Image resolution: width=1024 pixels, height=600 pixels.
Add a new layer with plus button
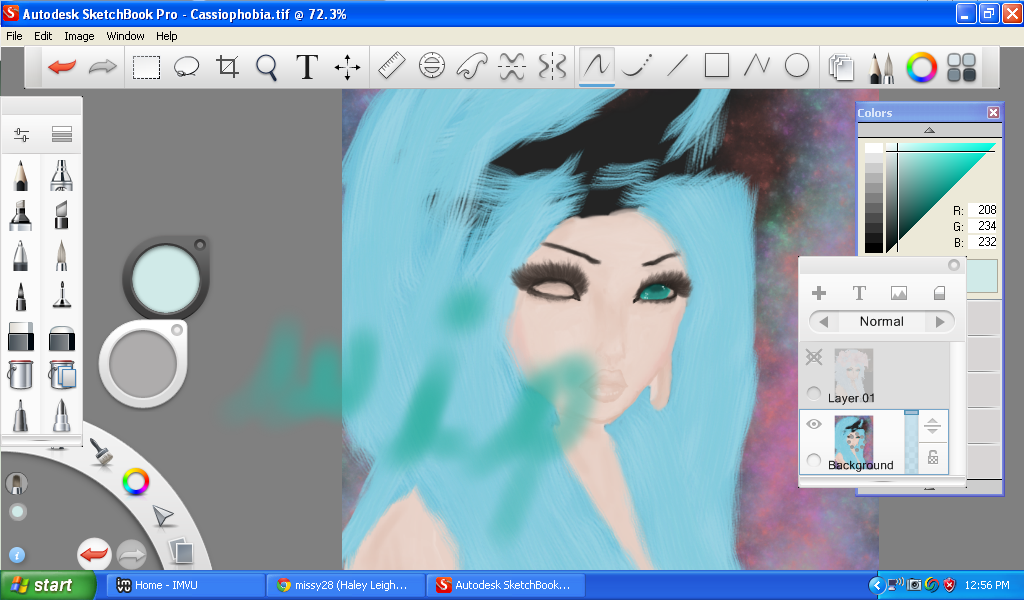coord(819,293)
